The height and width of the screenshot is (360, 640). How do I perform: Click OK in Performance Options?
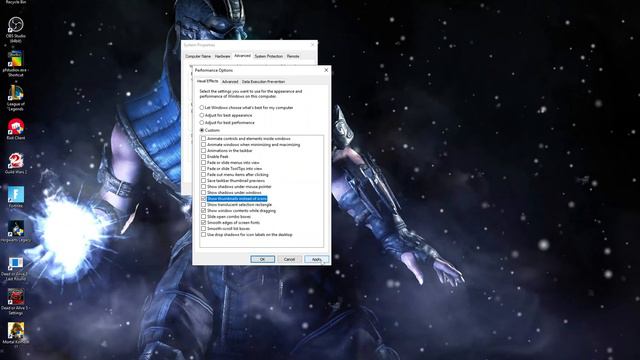pos(262,259)
